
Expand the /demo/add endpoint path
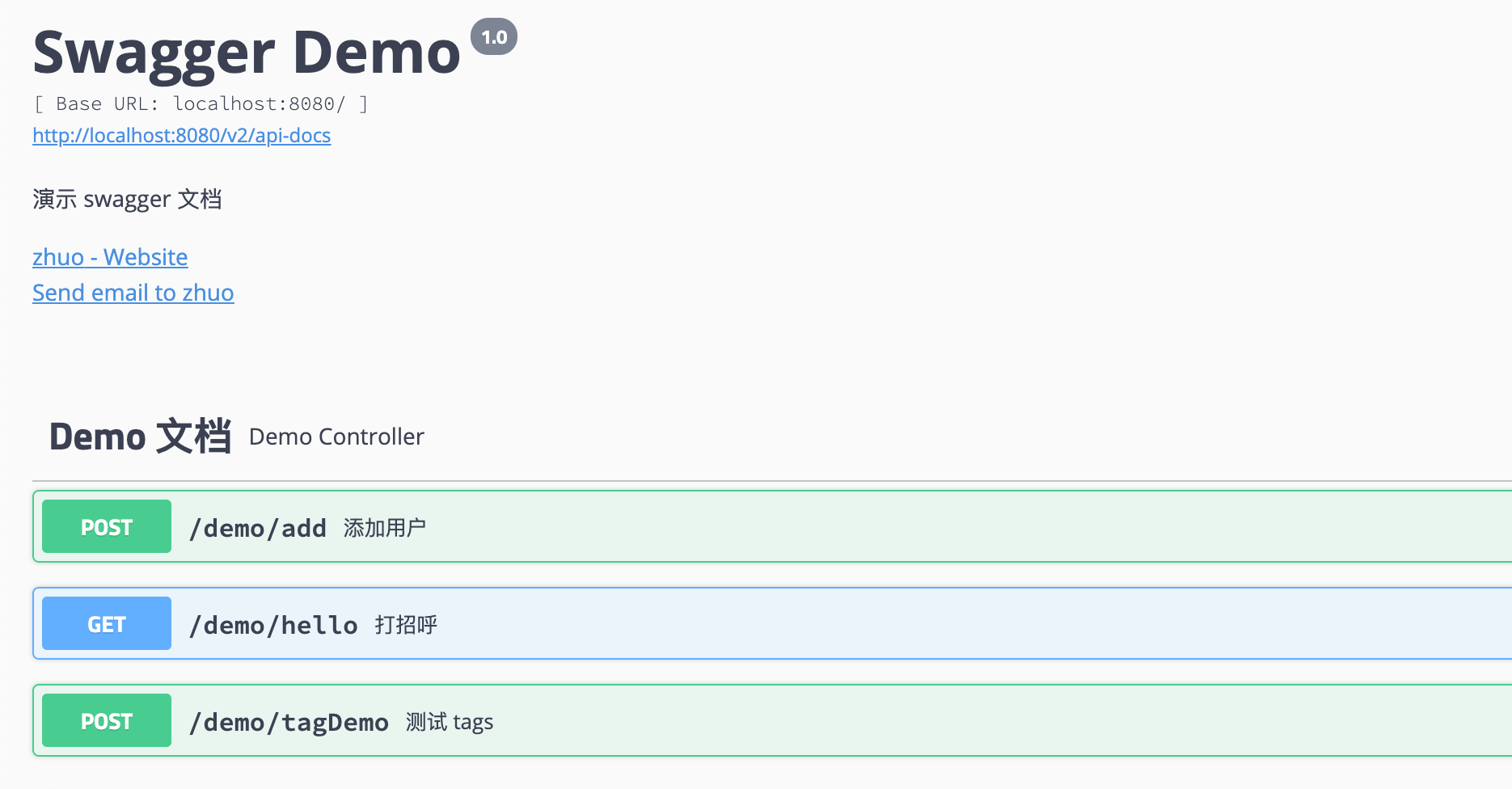[x=257, y=528]
